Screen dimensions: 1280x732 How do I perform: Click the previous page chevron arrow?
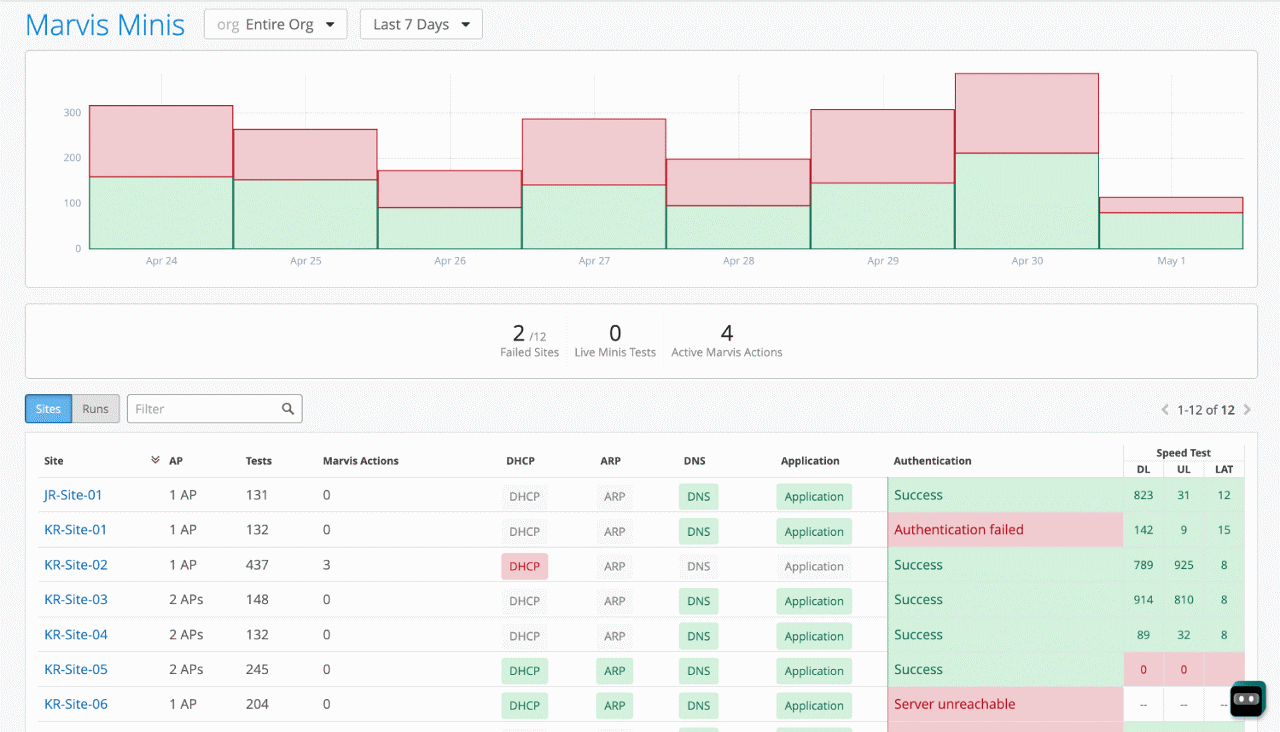point(1164,409)
